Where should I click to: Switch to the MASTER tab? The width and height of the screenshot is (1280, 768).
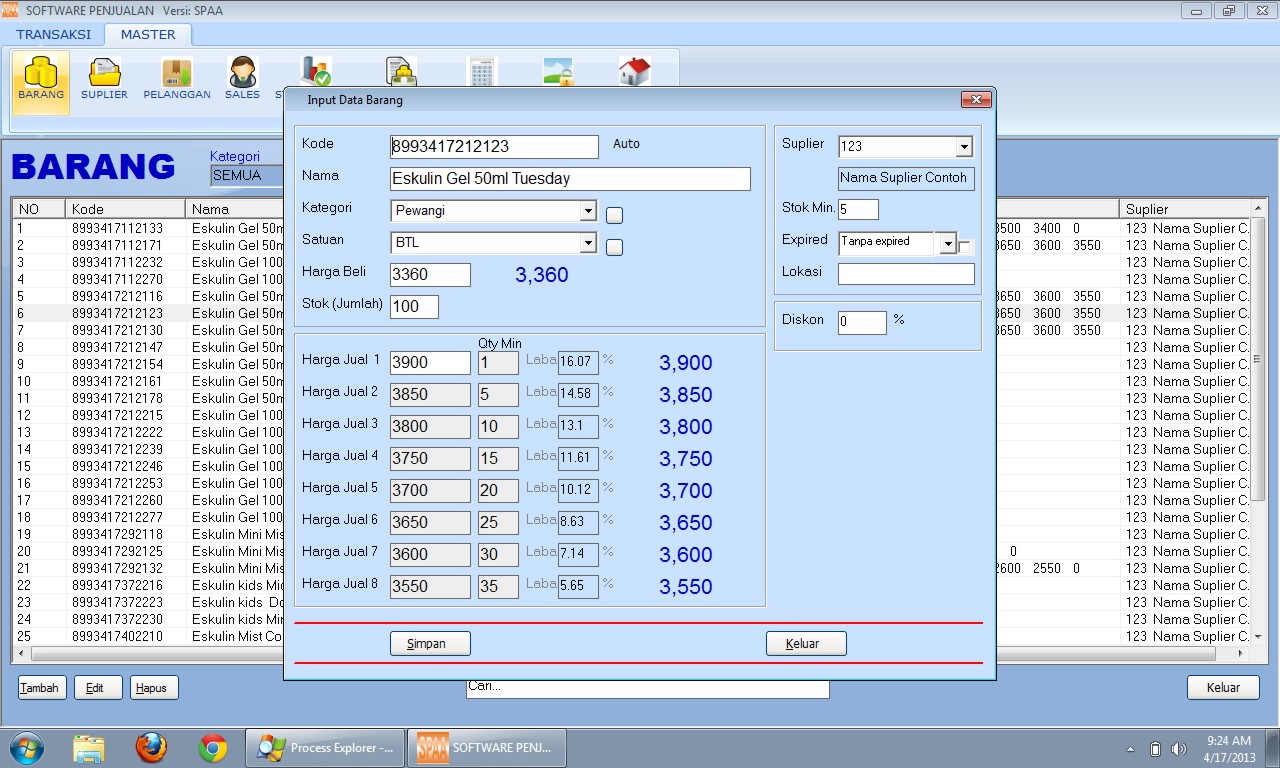click(x=148, y=34)
